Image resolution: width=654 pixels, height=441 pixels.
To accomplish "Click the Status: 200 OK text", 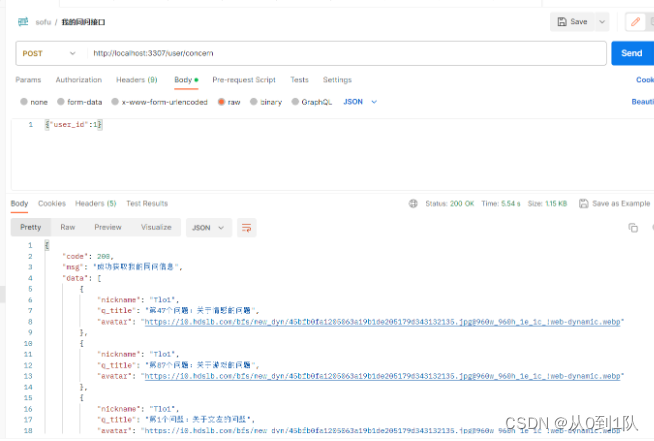I will point(450,204).
